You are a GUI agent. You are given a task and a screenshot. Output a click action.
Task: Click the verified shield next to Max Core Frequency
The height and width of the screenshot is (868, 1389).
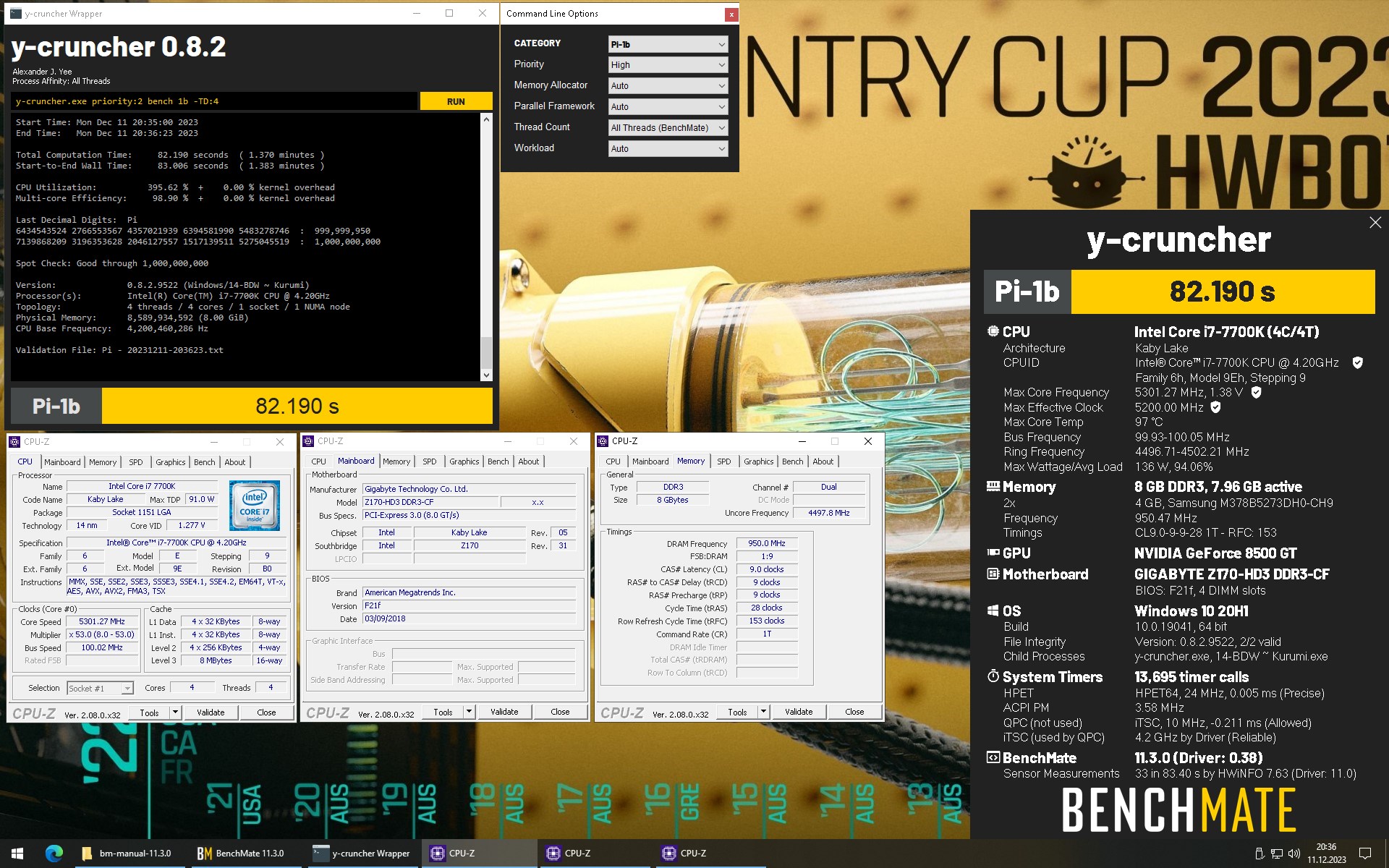coord(1257,392)
